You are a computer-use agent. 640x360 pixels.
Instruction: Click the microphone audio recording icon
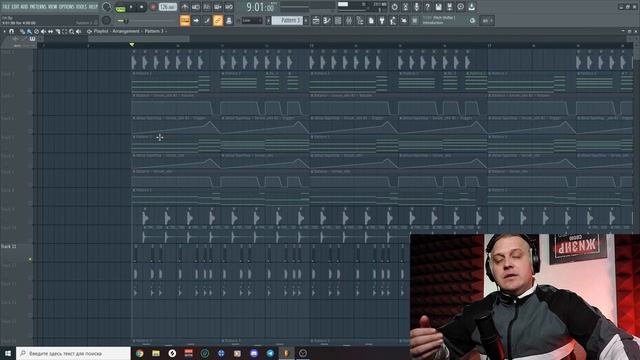click(x=416, y=7)
